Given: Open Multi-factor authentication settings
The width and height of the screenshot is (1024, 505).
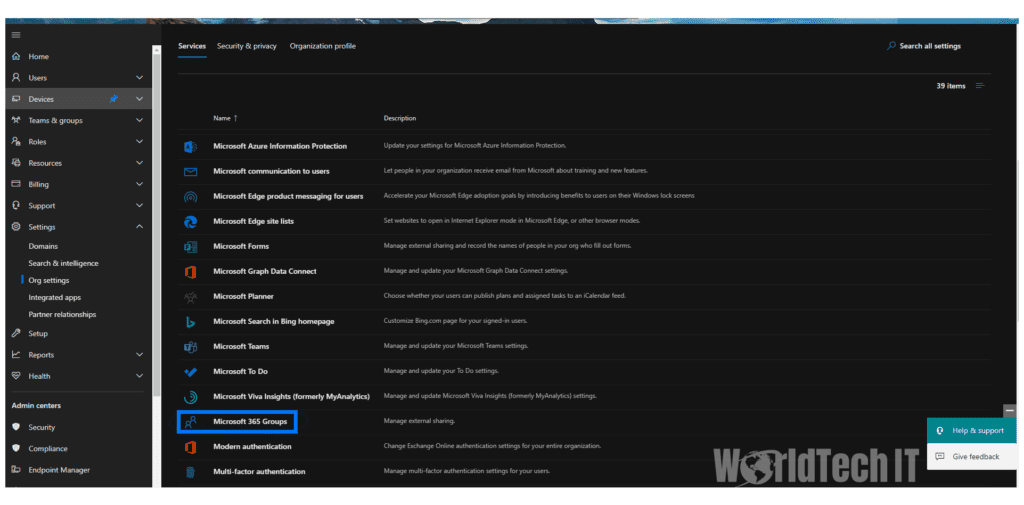Looking at the screenshot, I should pos(259,472).
